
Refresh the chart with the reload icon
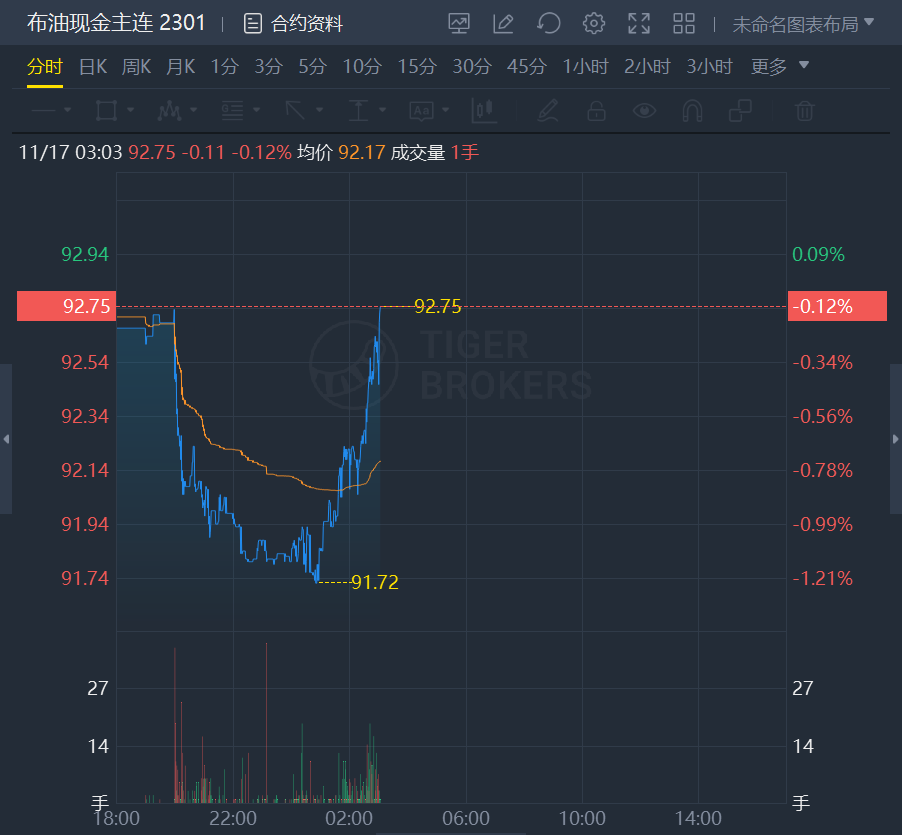[x=548, y=23]
